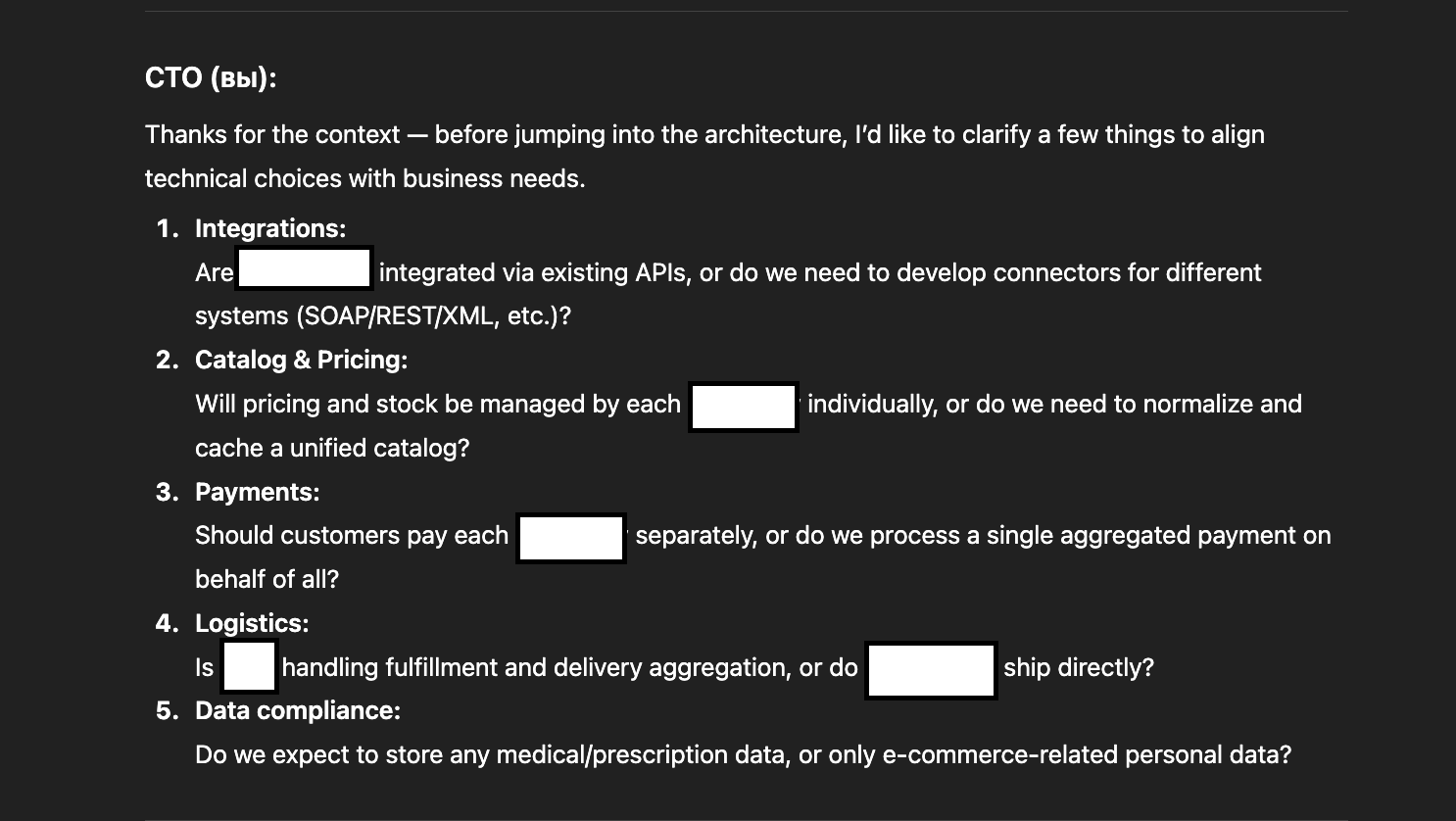Click the "cache a unified catalog?" line
The height and width of the screenshot is (821, 1456).
(332, 448)
